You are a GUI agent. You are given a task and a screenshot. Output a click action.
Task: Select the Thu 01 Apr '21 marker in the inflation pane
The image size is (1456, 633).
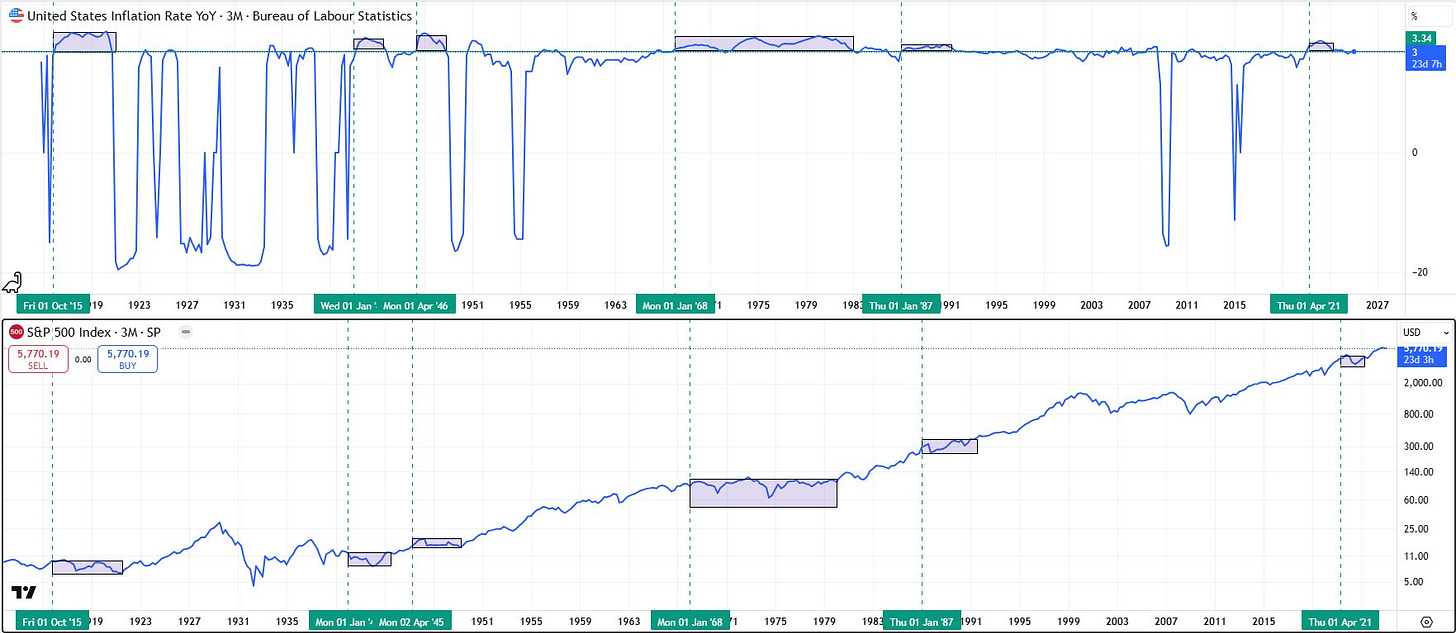tap(1309, 305)
